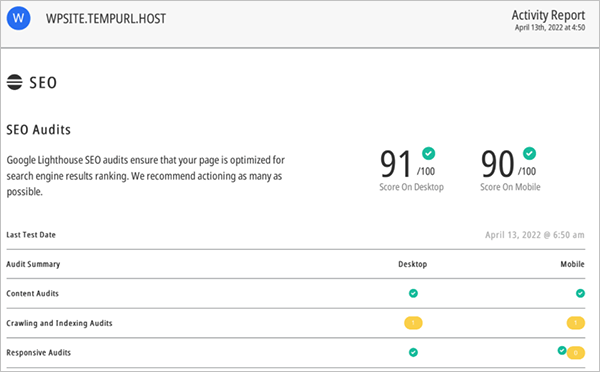
Task: Click Content Audits desktop green check icon
Action: click(x=413, y=293)
